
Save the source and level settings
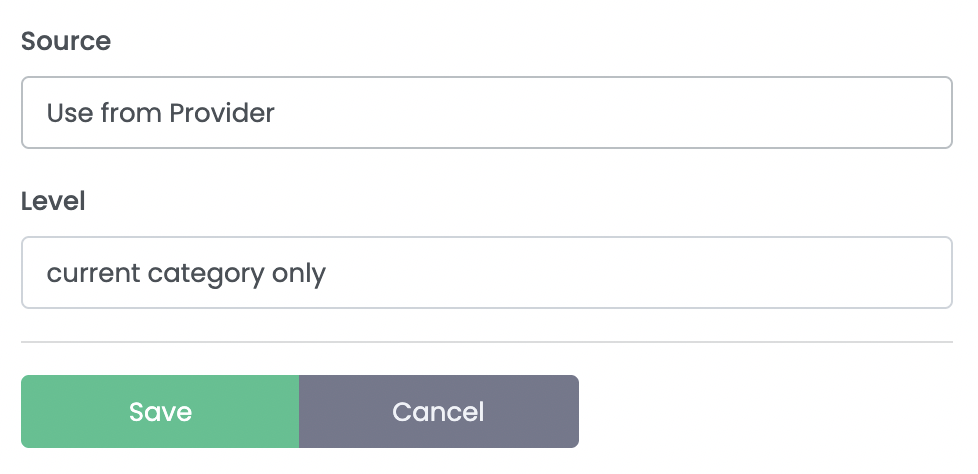click(x=160, y=412)
